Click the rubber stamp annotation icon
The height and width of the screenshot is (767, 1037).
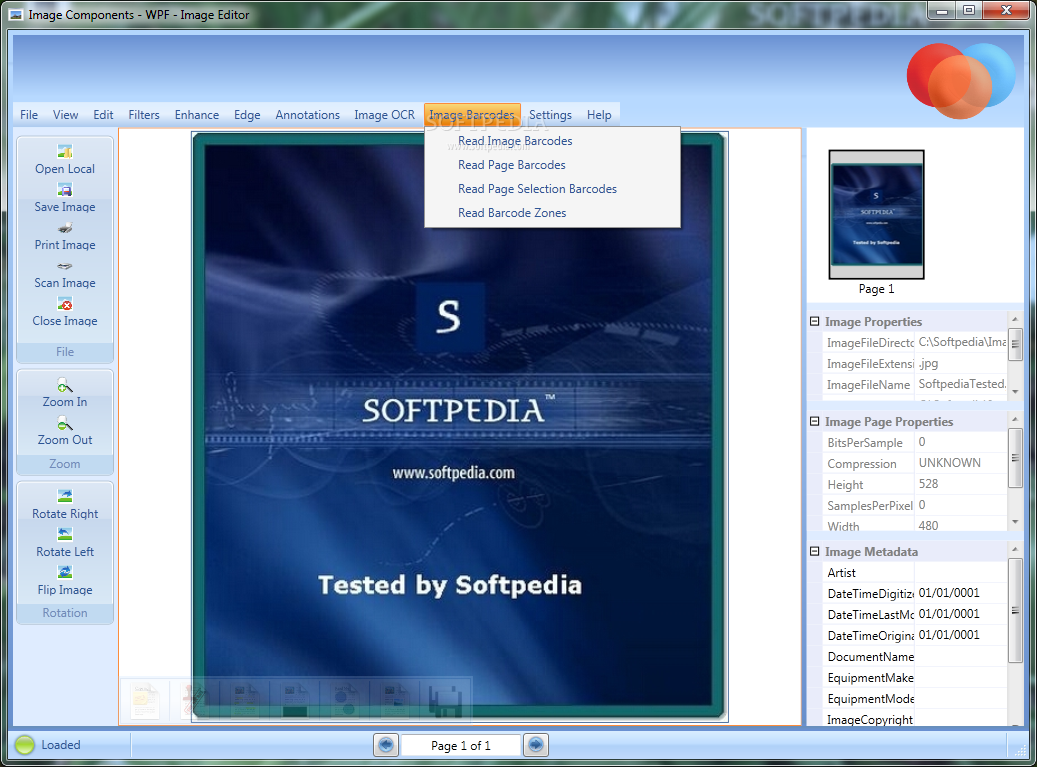point(196,700)
